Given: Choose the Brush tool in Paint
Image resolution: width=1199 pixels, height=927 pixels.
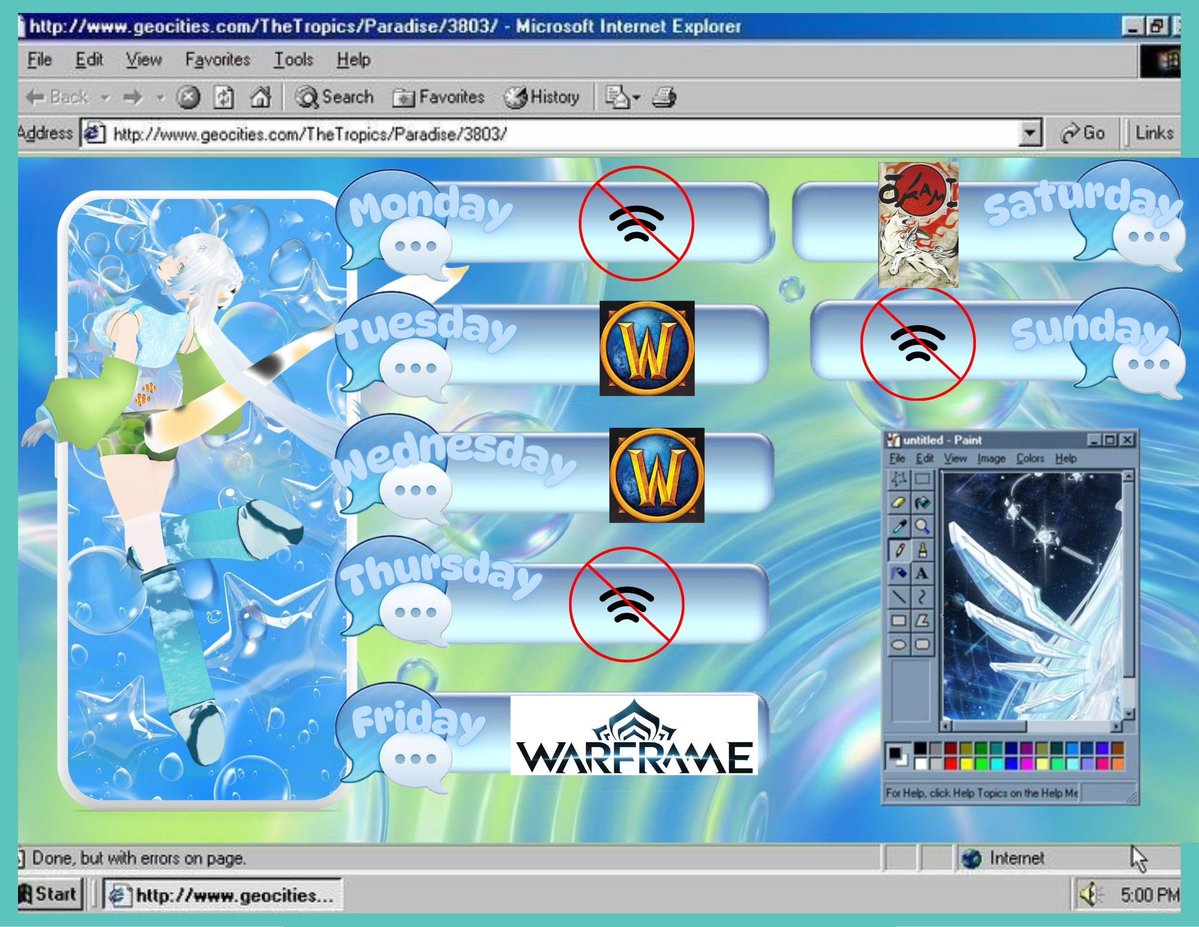Looking at the screenshot, I should [922, 550].
